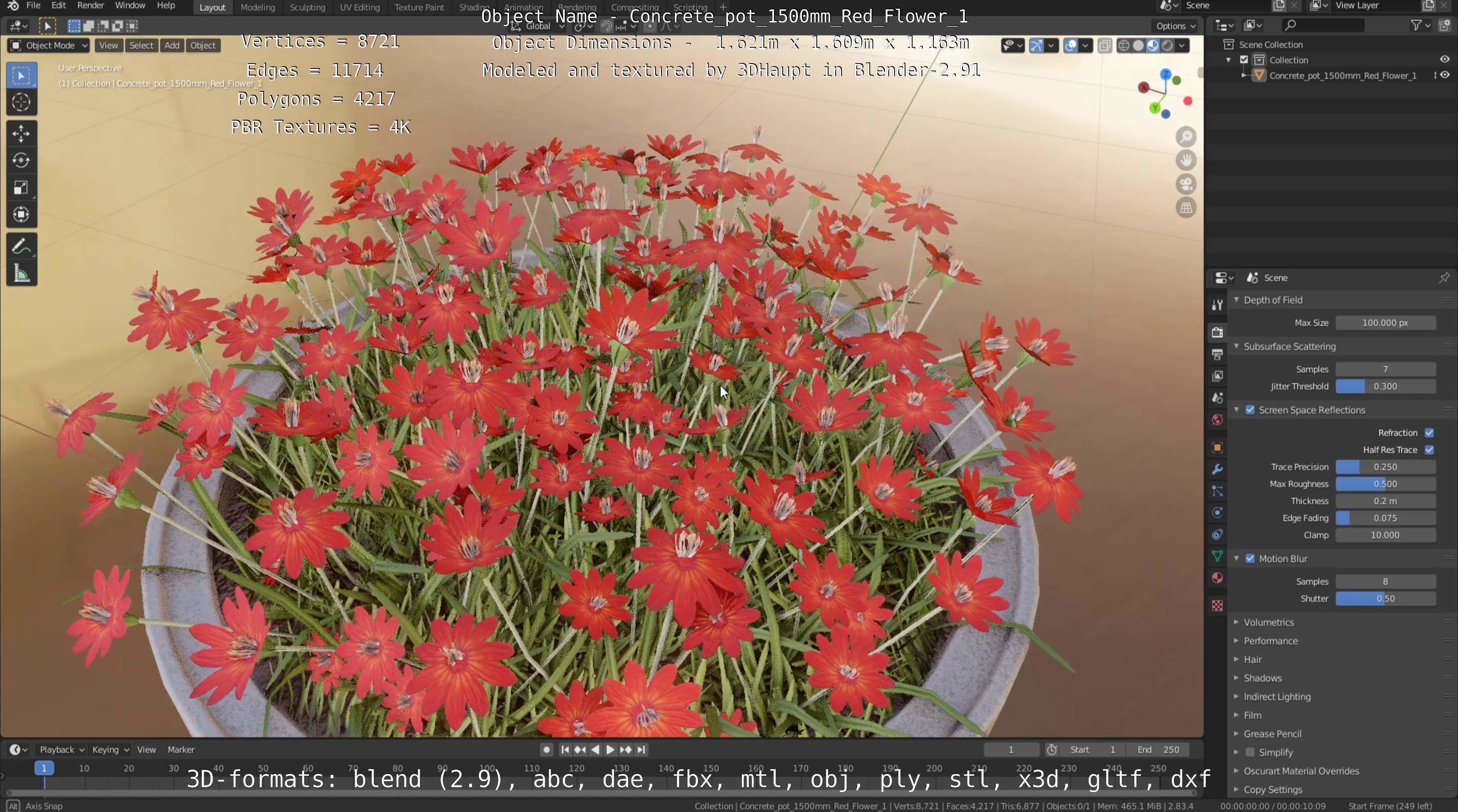The width and height of the screenshot is (1458, 812).
Task: Expand the Performance panel
Action: tap(1270, 640)
